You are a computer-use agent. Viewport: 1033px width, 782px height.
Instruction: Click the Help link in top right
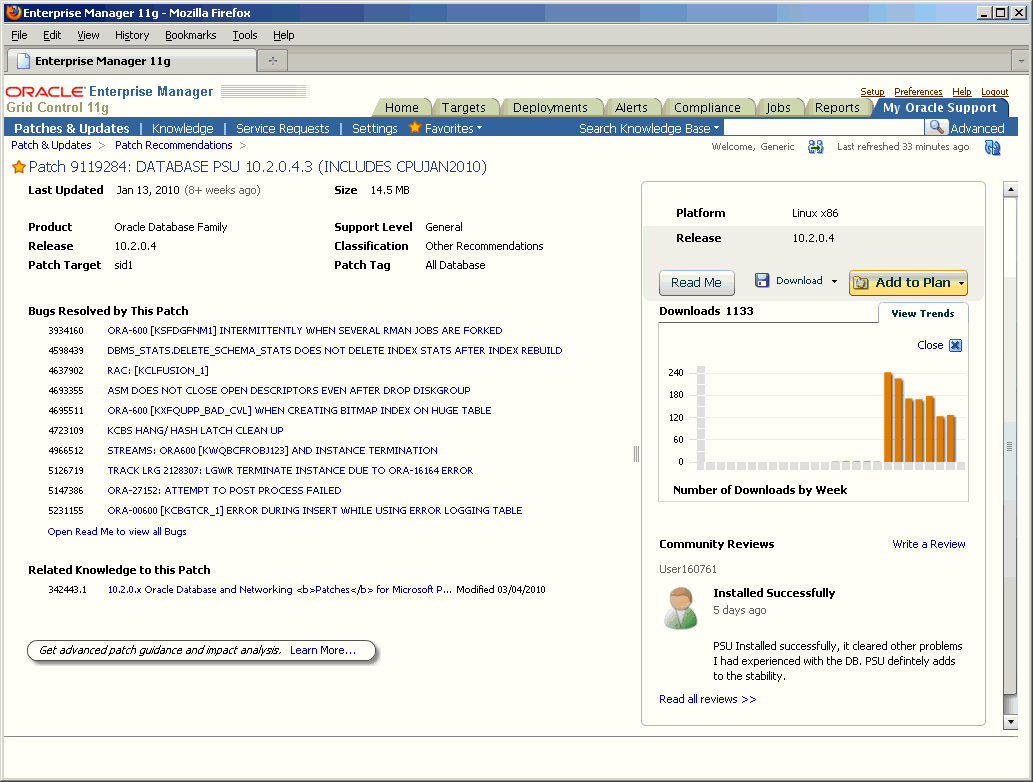961,92
